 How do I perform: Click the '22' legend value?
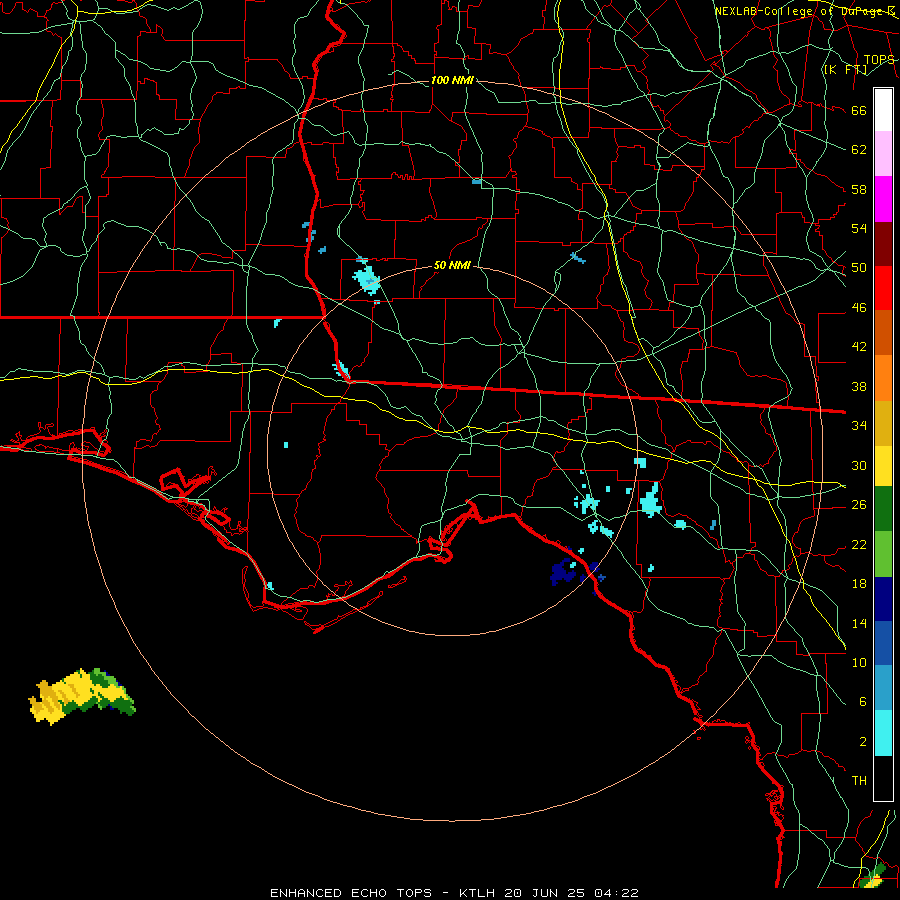[859, 544]
